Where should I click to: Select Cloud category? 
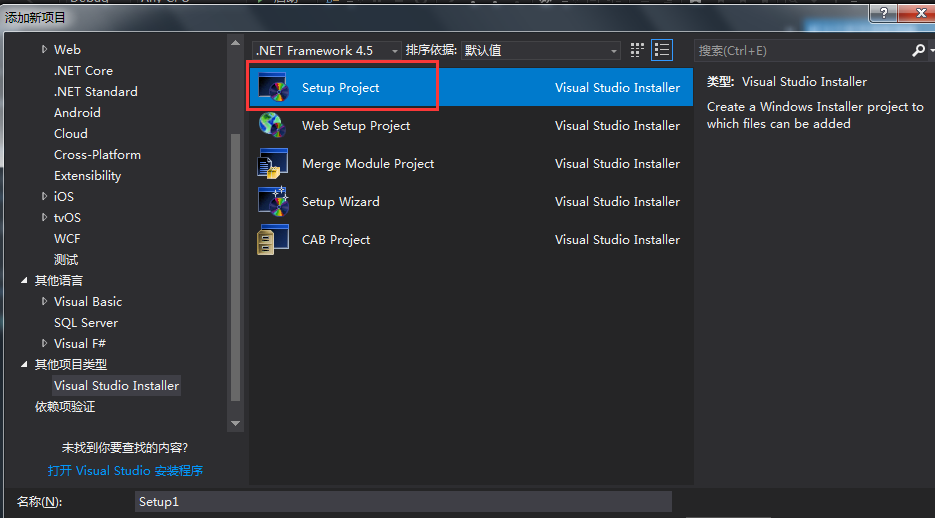(x=70, y=134)
